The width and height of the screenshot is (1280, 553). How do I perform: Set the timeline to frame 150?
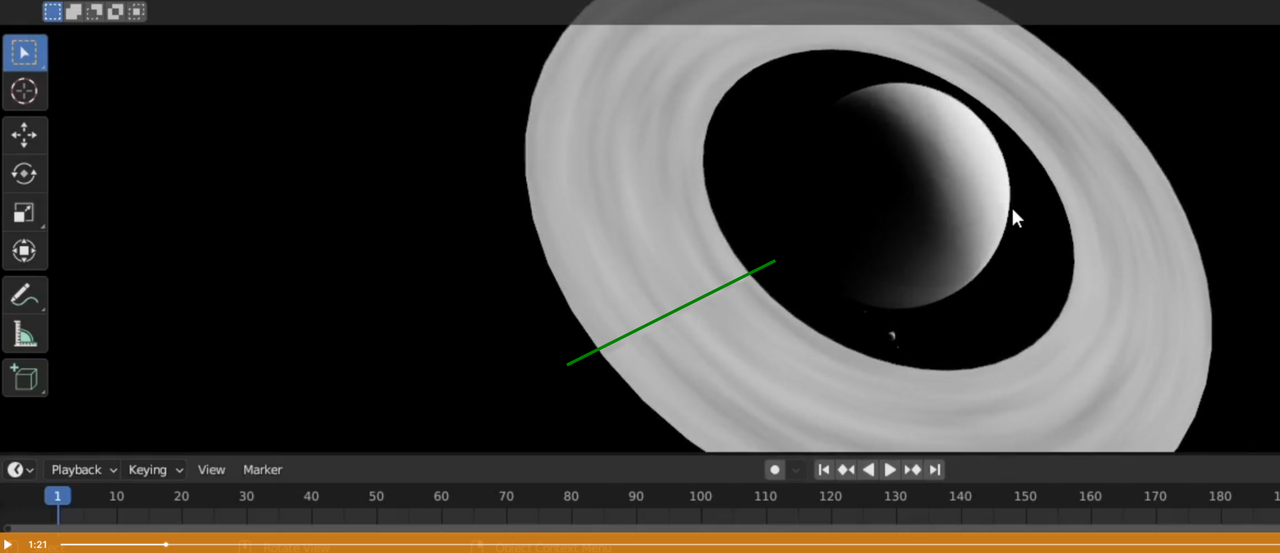pyautogui.click(x=1025, y=496)
